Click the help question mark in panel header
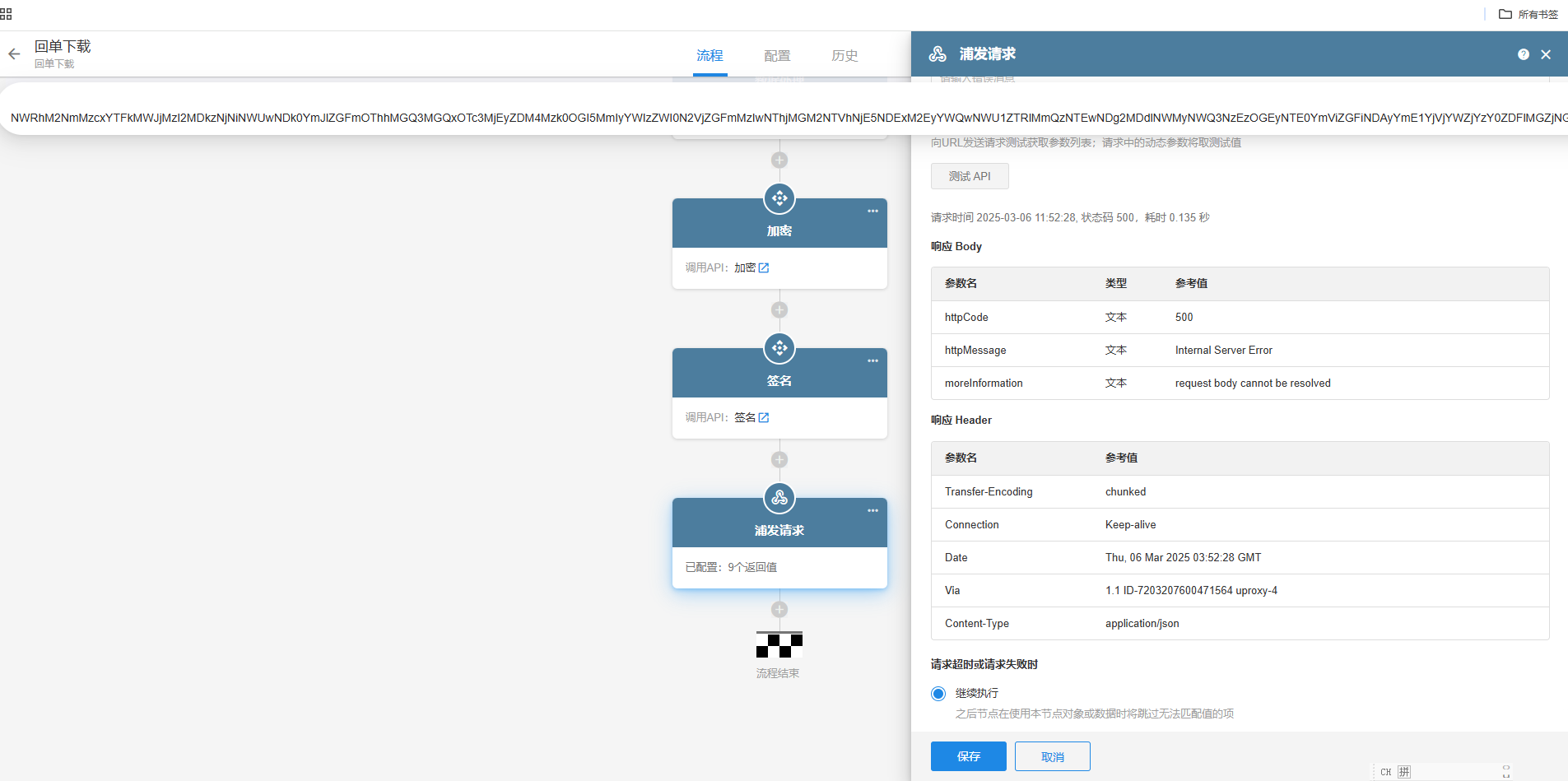 [1524, 54]
